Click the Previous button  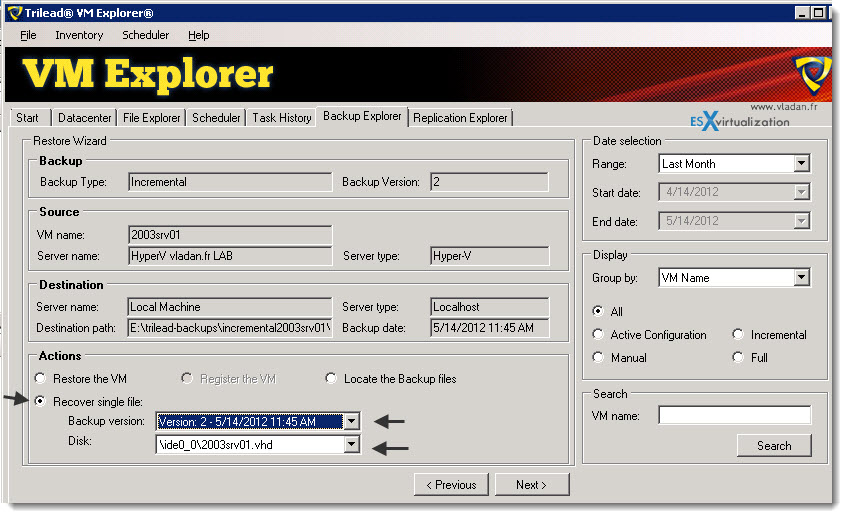tap(451, 485)
